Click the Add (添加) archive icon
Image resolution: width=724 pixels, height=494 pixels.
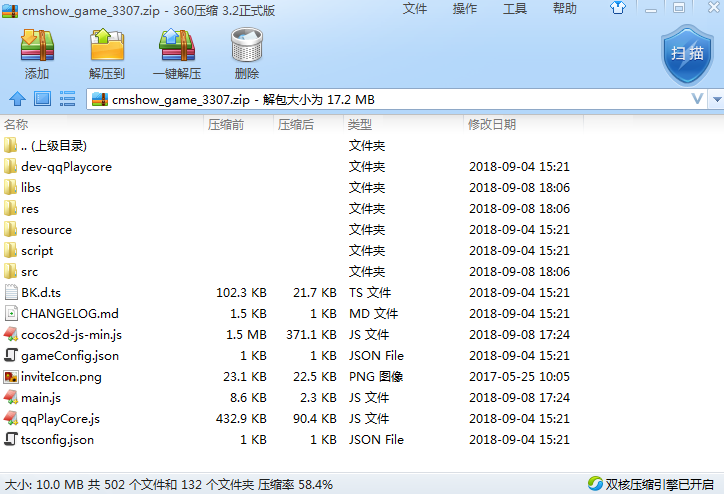tap(37, 45)
